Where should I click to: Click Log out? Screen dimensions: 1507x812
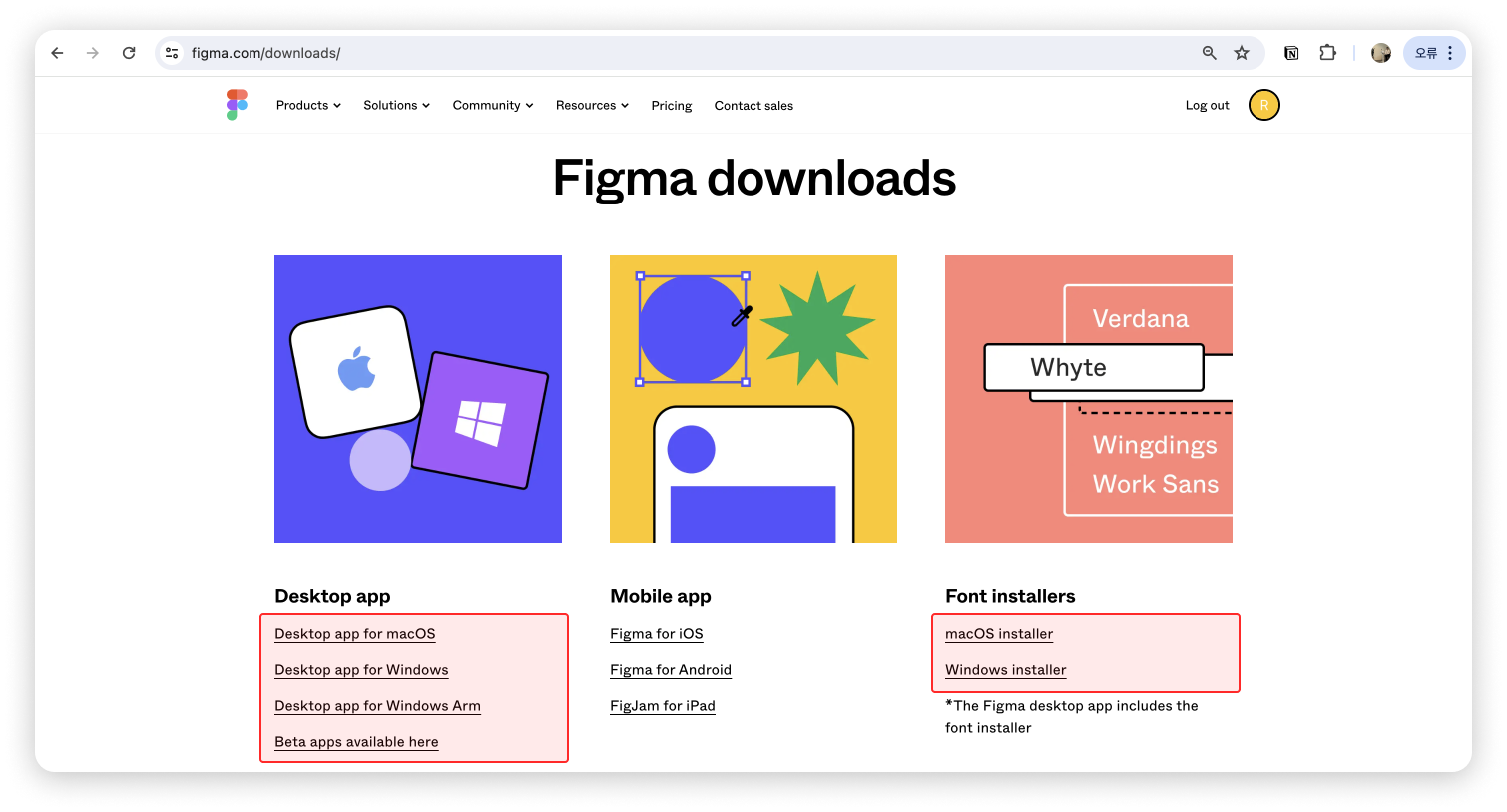coord(1207,105)
